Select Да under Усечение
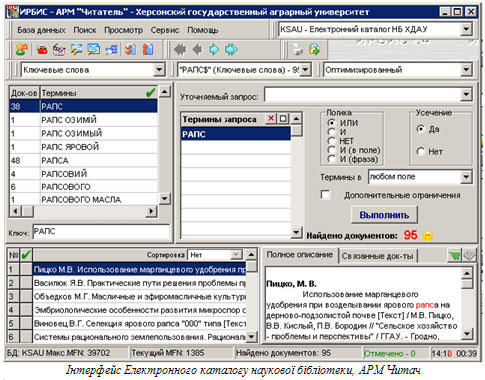The height and width of the screenshot is (380, 485). [421, 129]
